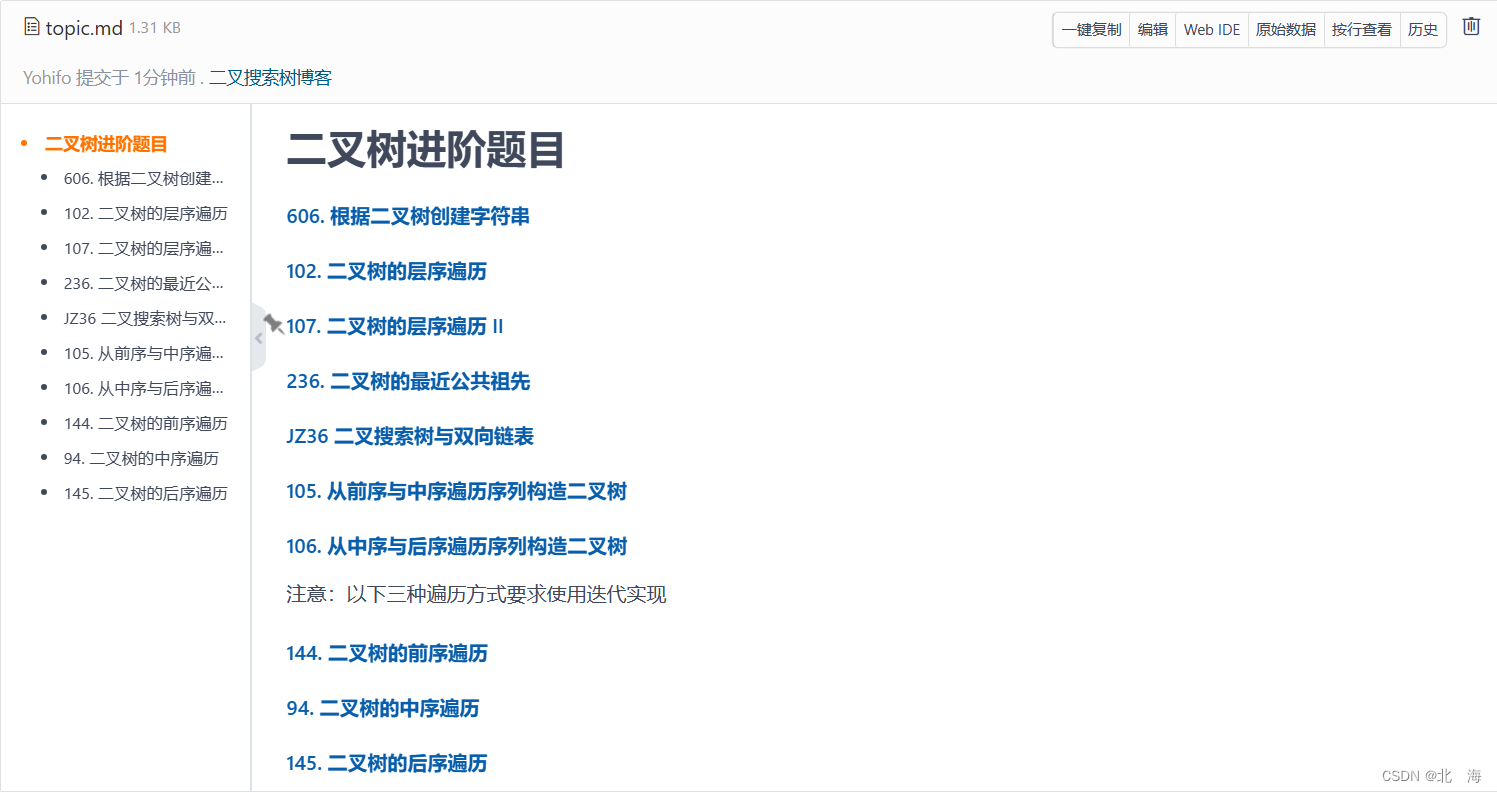The image size is (1497, 792).
Task: Show file 历史 history
Action: (1423, 30)
